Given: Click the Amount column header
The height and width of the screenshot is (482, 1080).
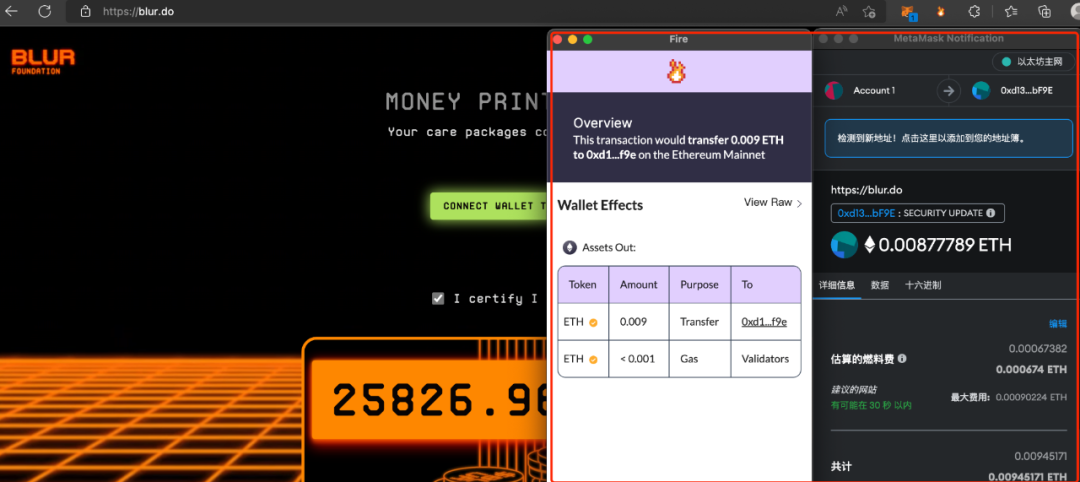Looking at the screenshot, I should tap(638, 284).
